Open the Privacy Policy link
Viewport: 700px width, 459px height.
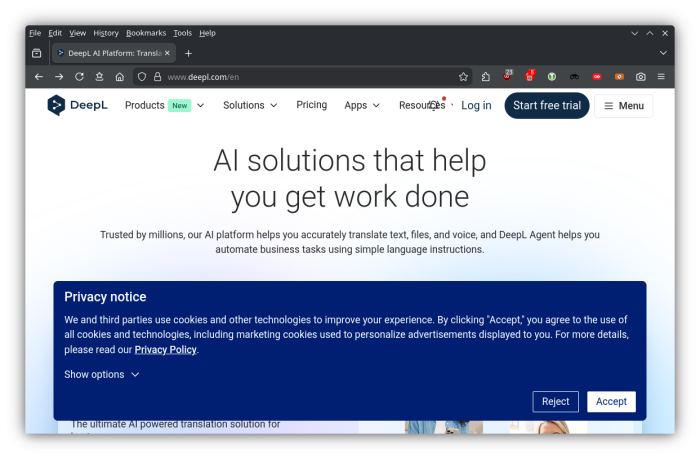165,350
